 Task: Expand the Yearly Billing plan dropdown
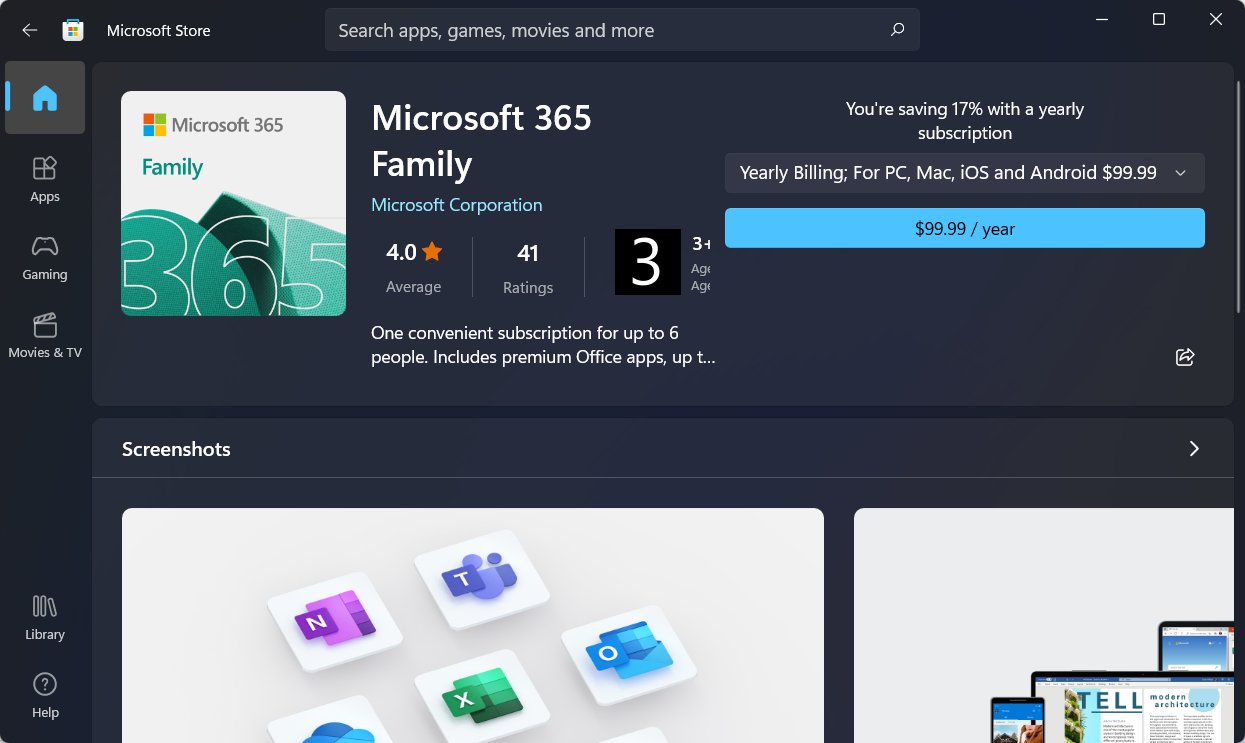965,173
